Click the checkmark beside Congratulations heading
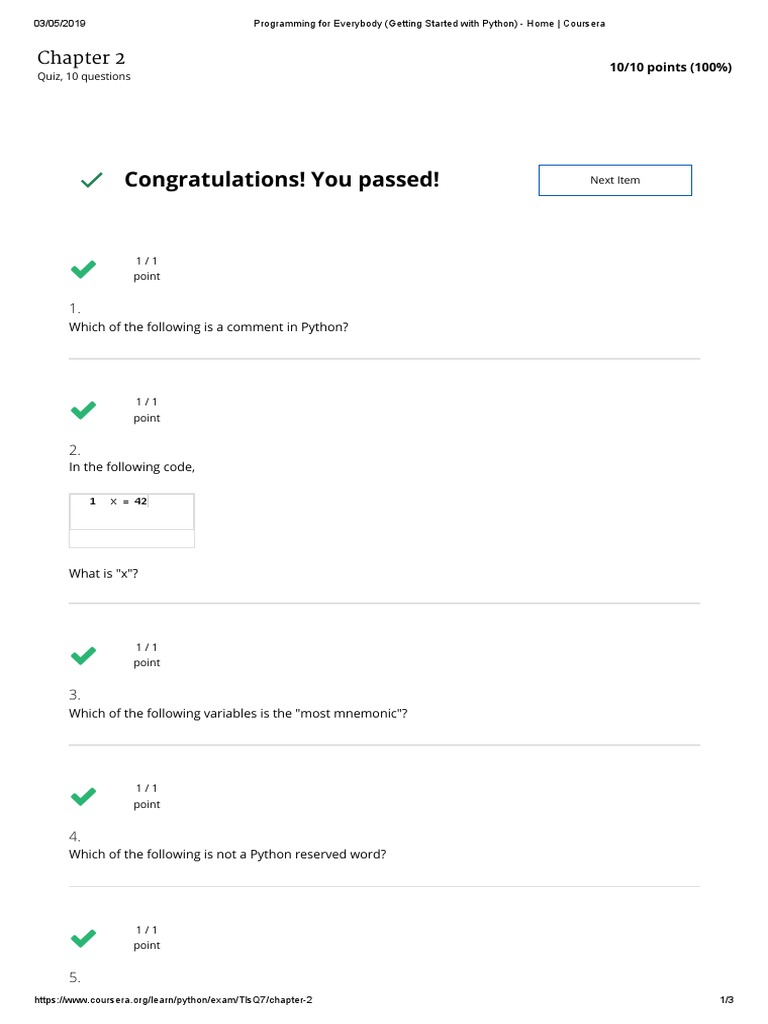Image resolution: width=768 pixels, height=1024 pixels. coord(91,180)
